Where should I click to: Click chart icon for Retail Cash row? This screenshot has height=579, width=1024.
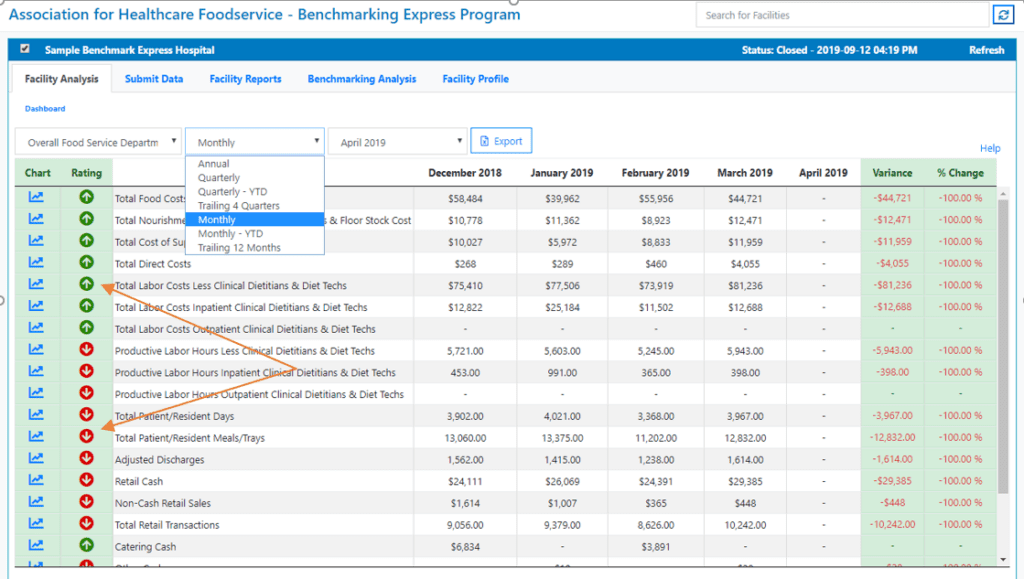tap(36, 480)
